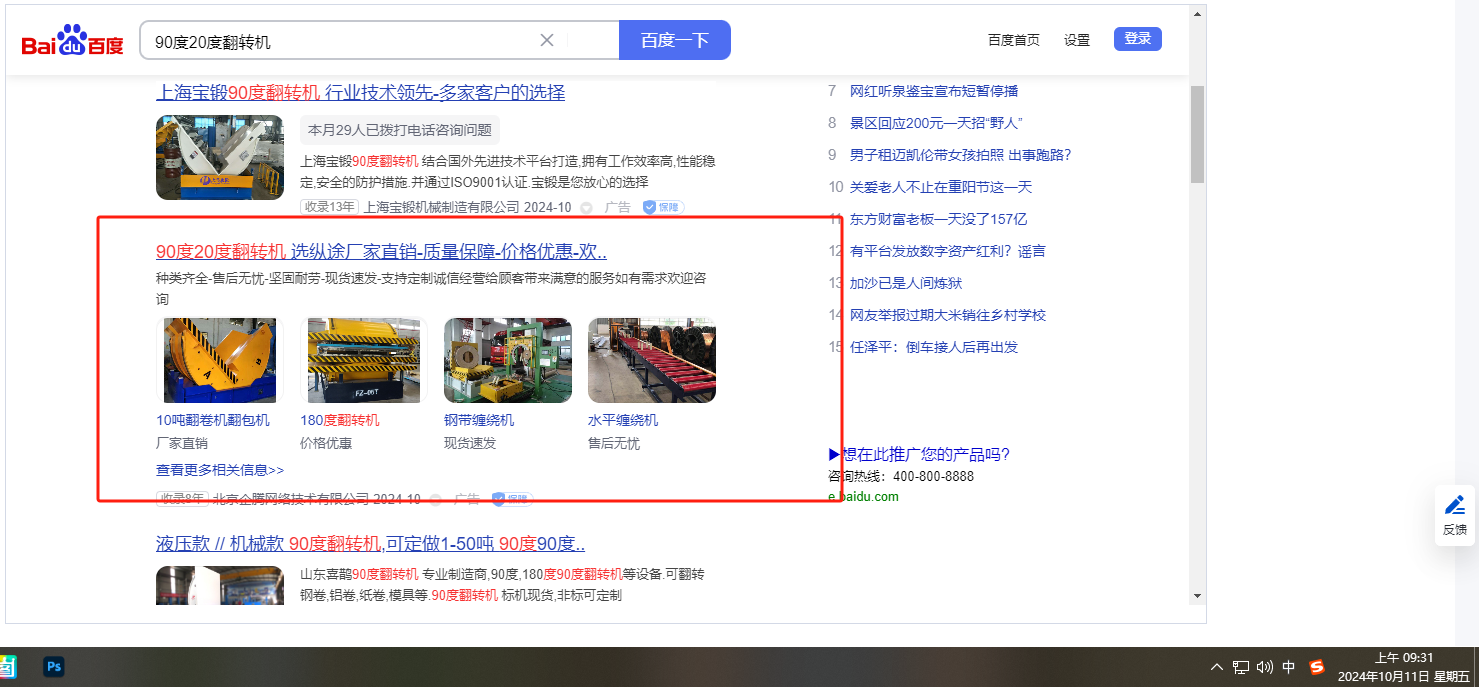The width and height of the screenshot is (1479, 687).
Task: Open the Photoshop icon in the taskbar
Action: (54, 667)
